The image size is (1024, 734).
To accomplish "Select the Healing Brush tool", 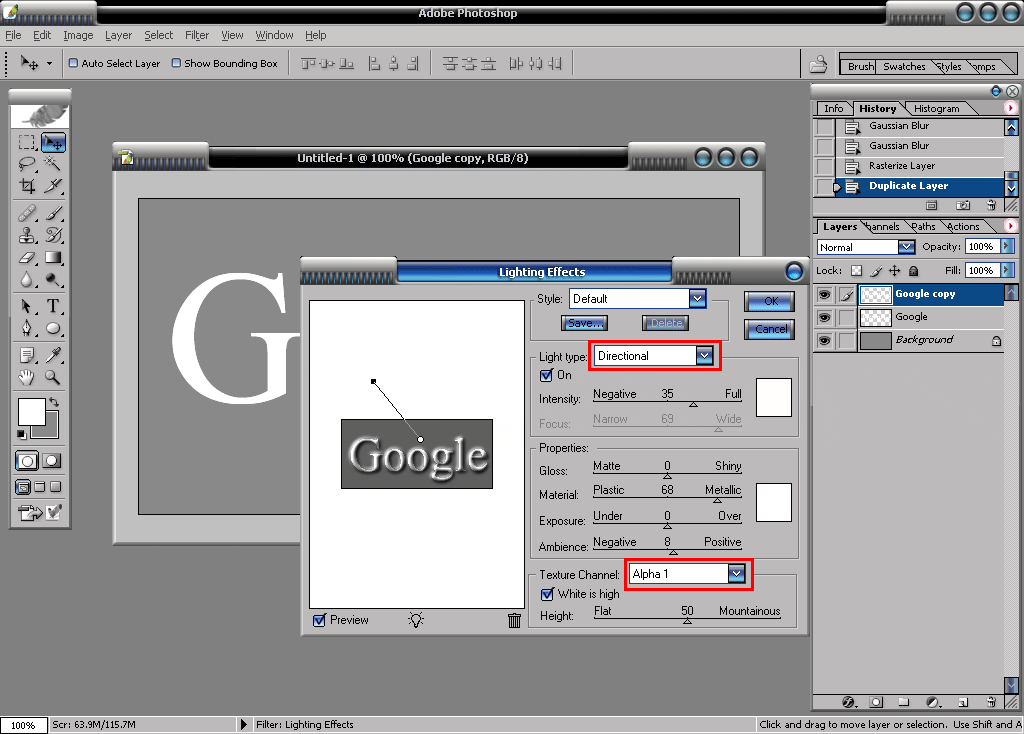I will pos(27,213).
